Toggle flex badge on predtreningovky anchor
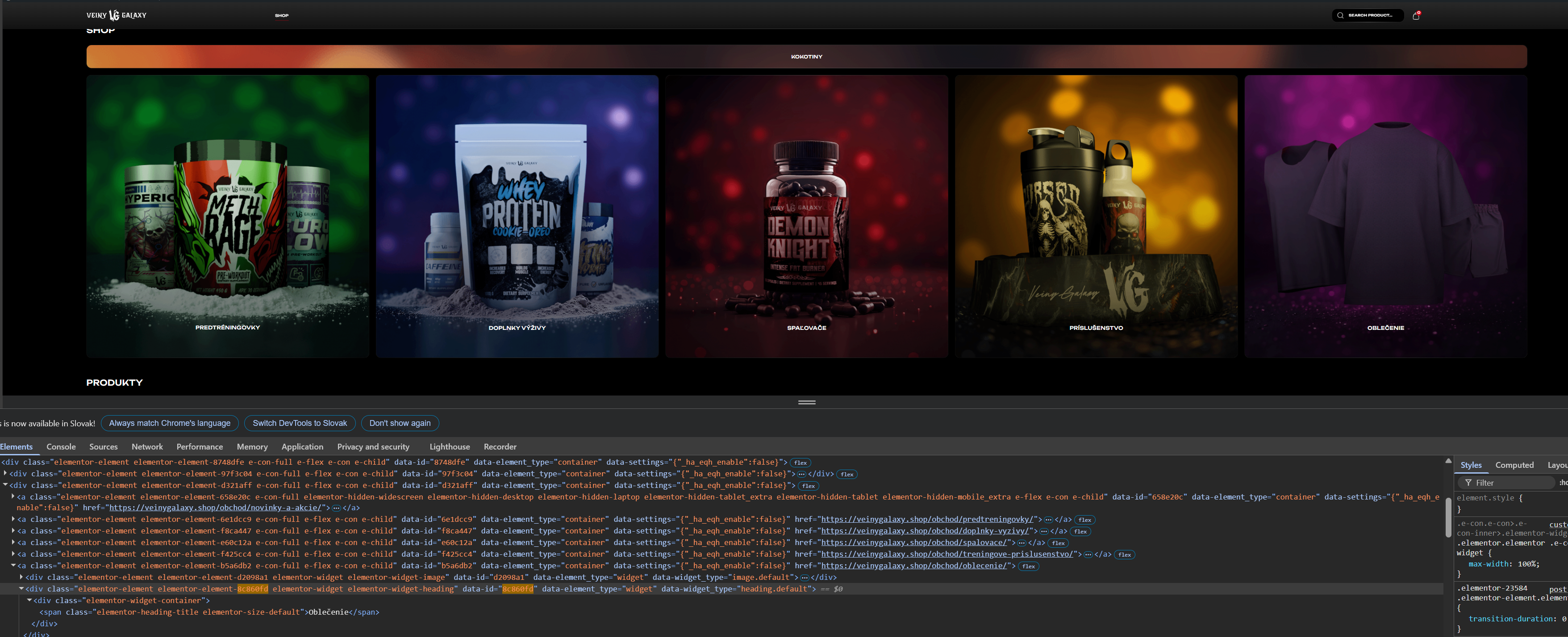 coord(1084,520)
